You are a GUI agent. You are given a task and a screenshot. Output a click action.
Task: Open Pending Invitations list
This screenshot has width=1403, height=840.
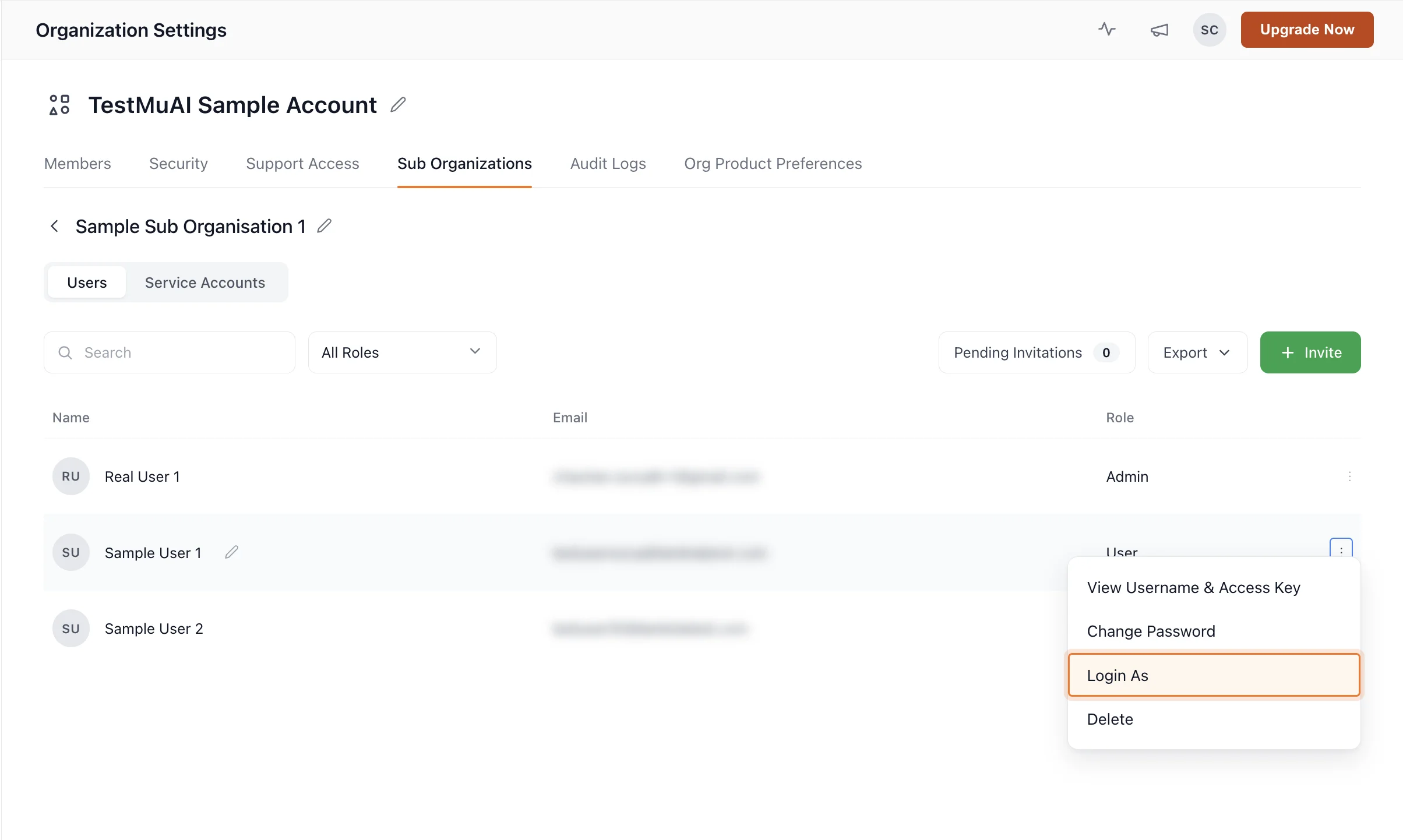click(x=1037, y=352)
